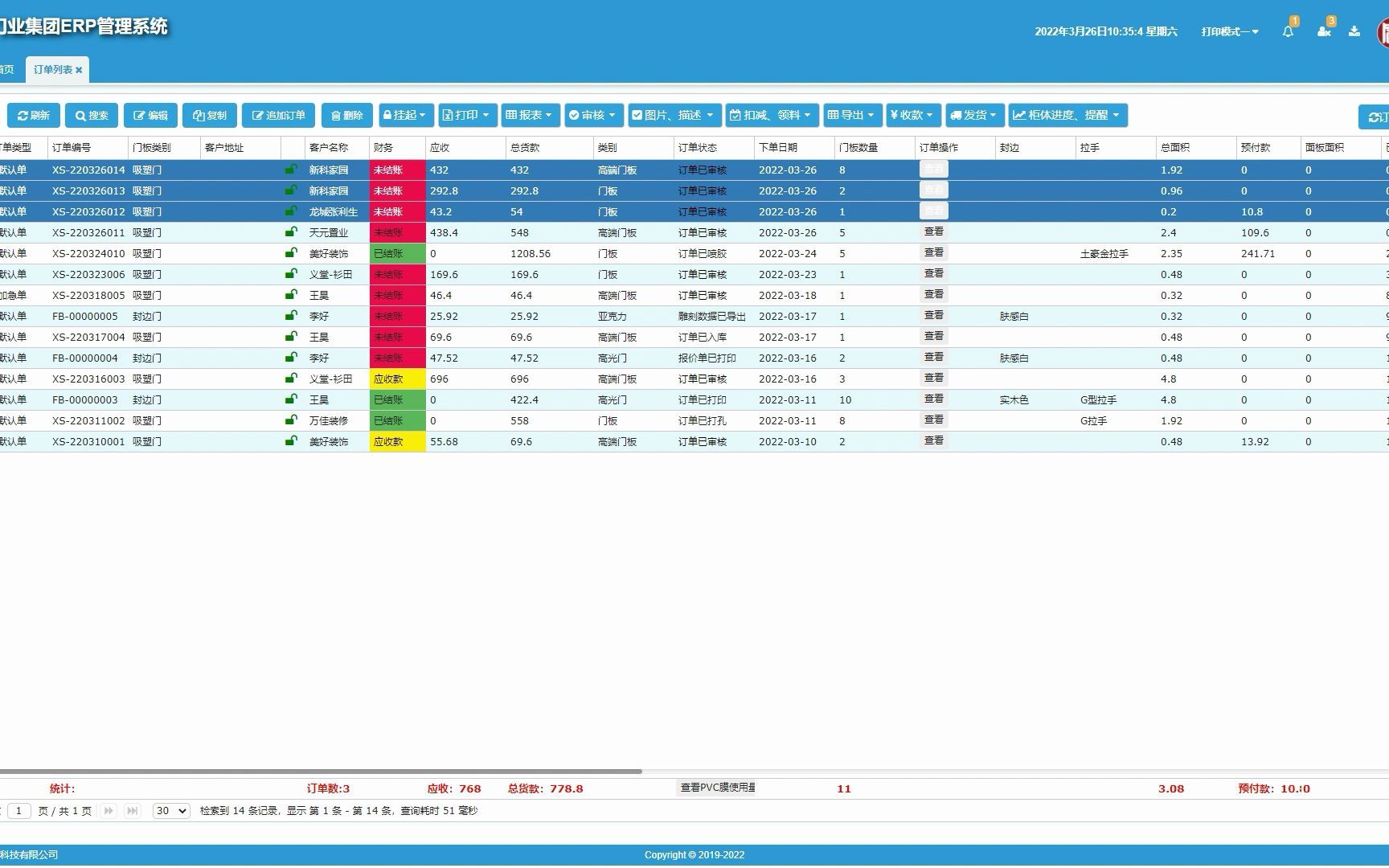Change page size dropdown showing 30
Screen dimensions: 1389x868
click(171, 811)
